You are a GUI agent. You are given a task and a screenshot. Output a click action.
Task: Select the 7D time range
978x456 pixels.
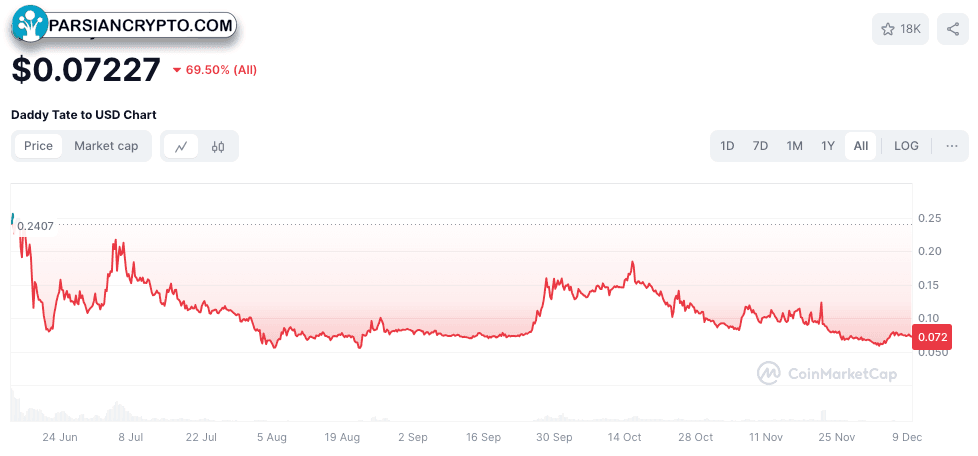[760, 146]
